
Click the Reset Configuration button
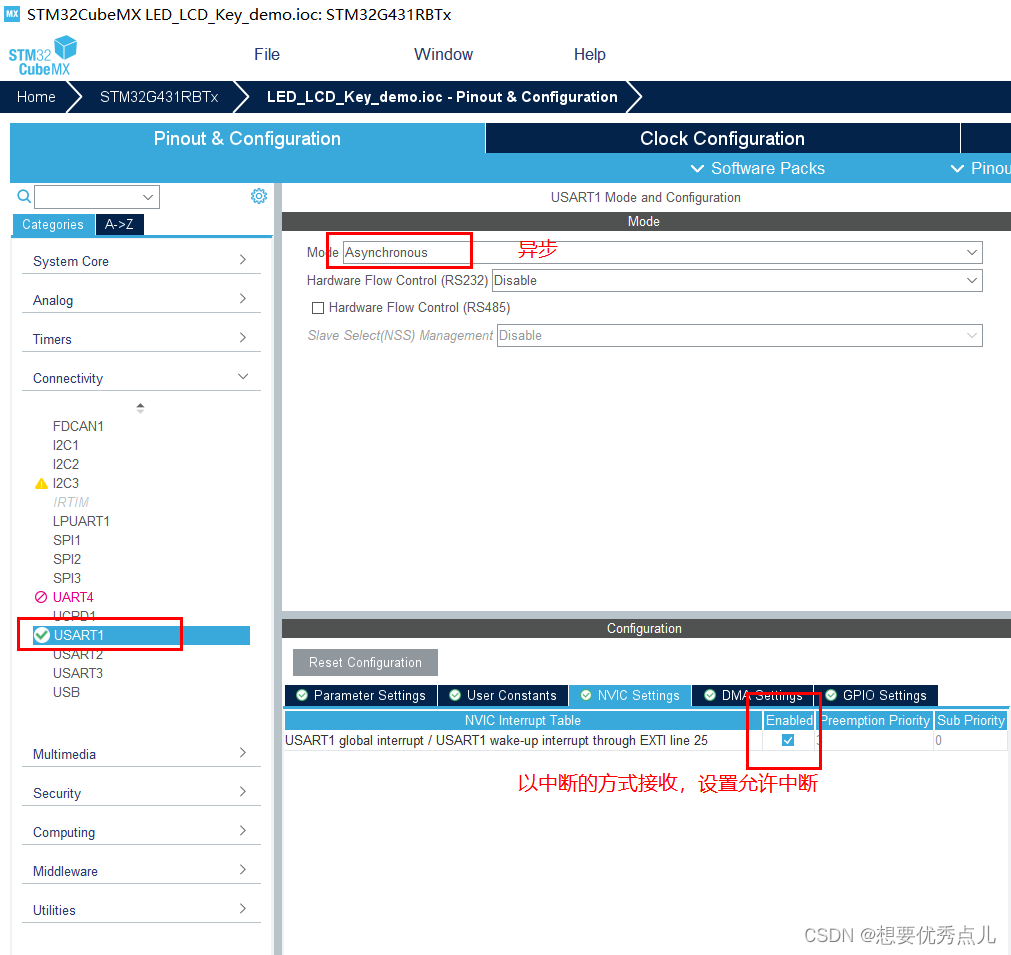[365, 662]
